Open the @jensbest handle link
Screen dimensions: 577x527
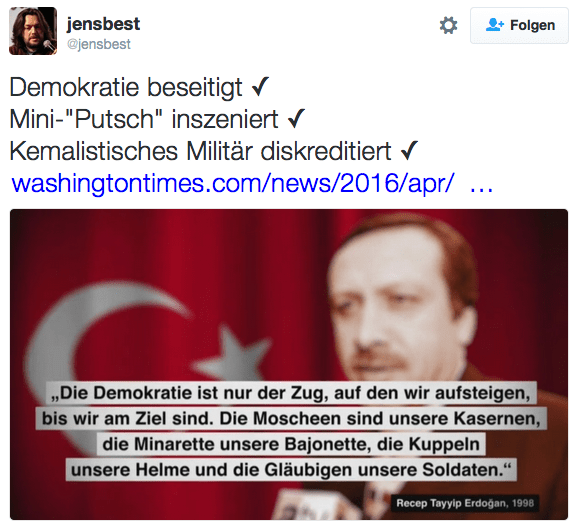[99, 44]
